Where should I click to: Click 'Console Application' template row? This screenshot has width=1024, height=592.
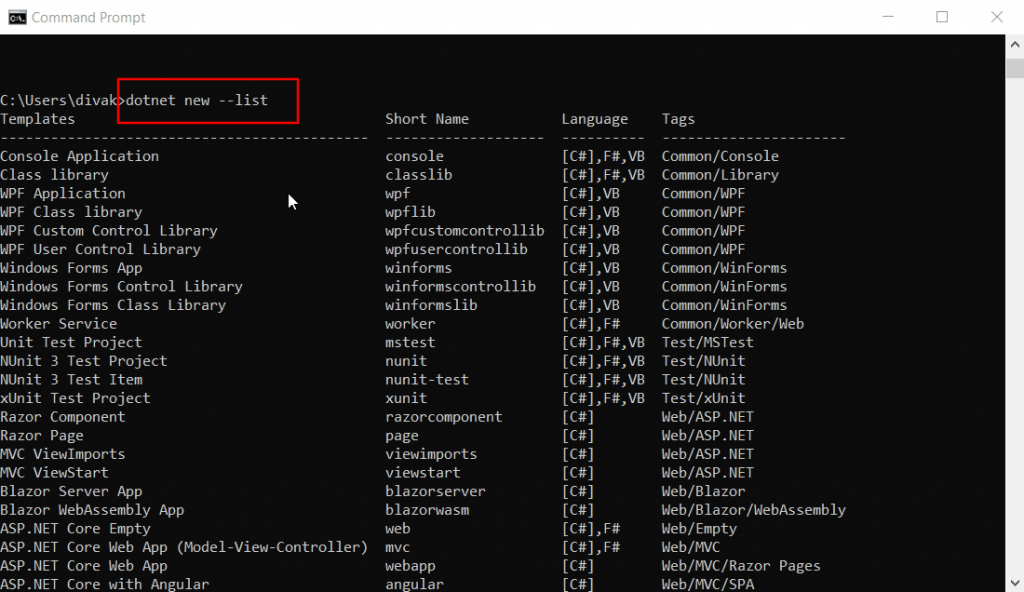coord(423,156)
